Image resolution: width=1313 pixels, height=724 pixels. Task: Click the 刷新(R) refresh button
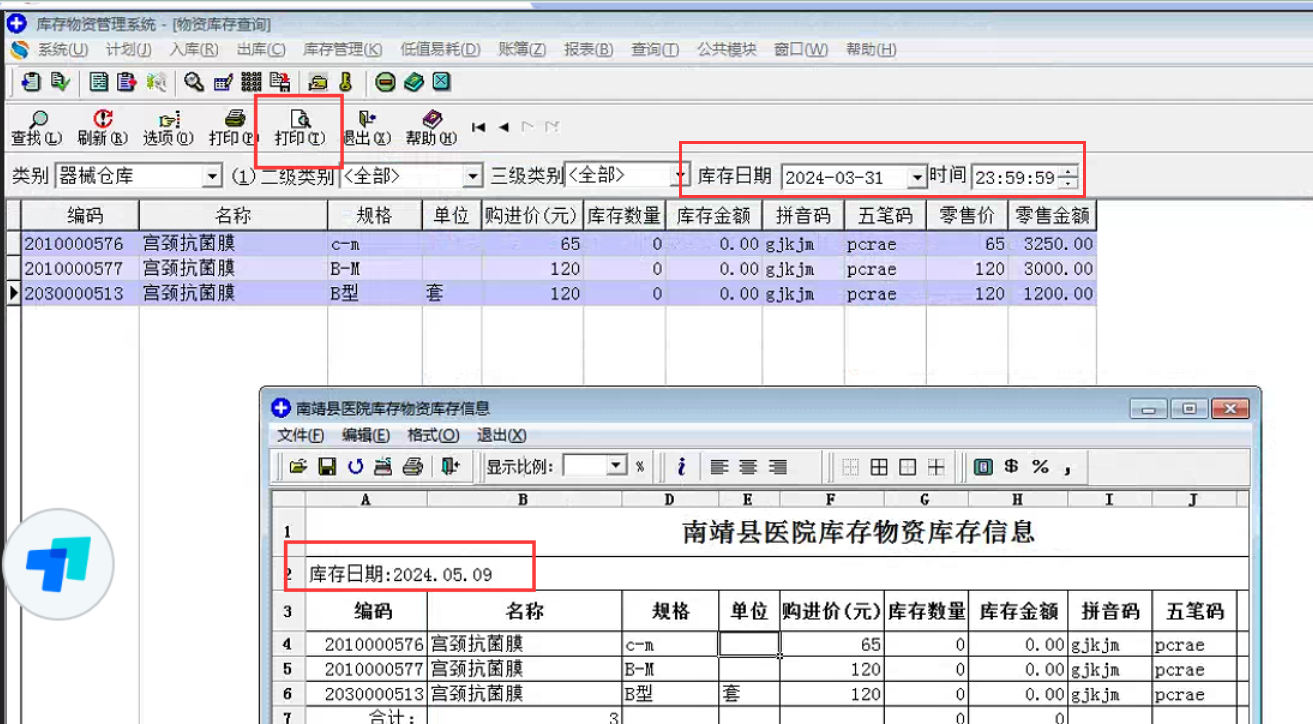tap(103, 128)
